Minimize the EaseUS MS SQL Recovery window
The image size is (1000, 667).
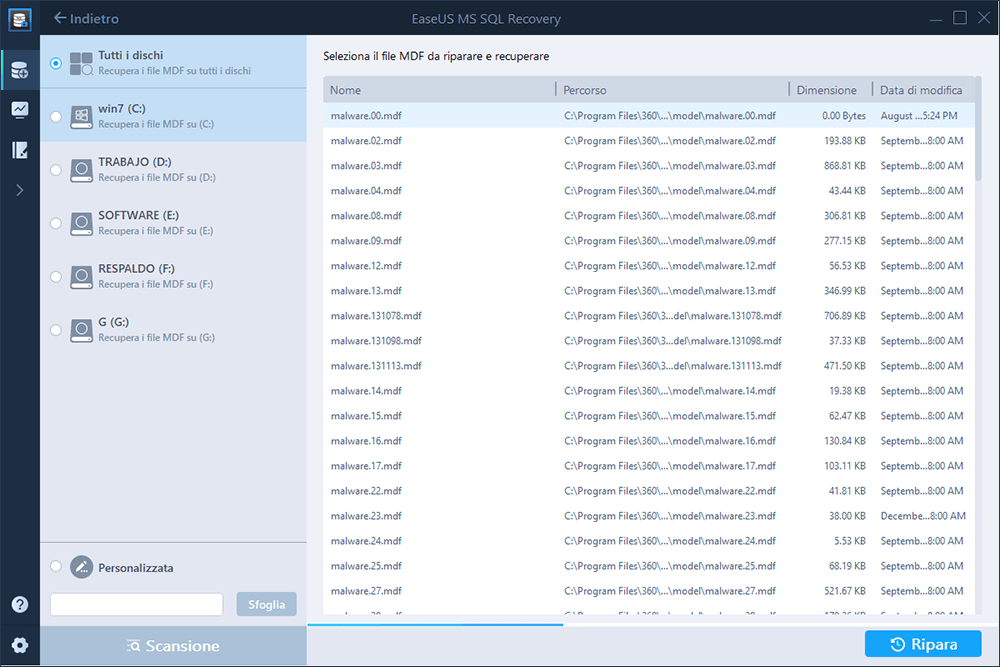[x=936, y=19]
